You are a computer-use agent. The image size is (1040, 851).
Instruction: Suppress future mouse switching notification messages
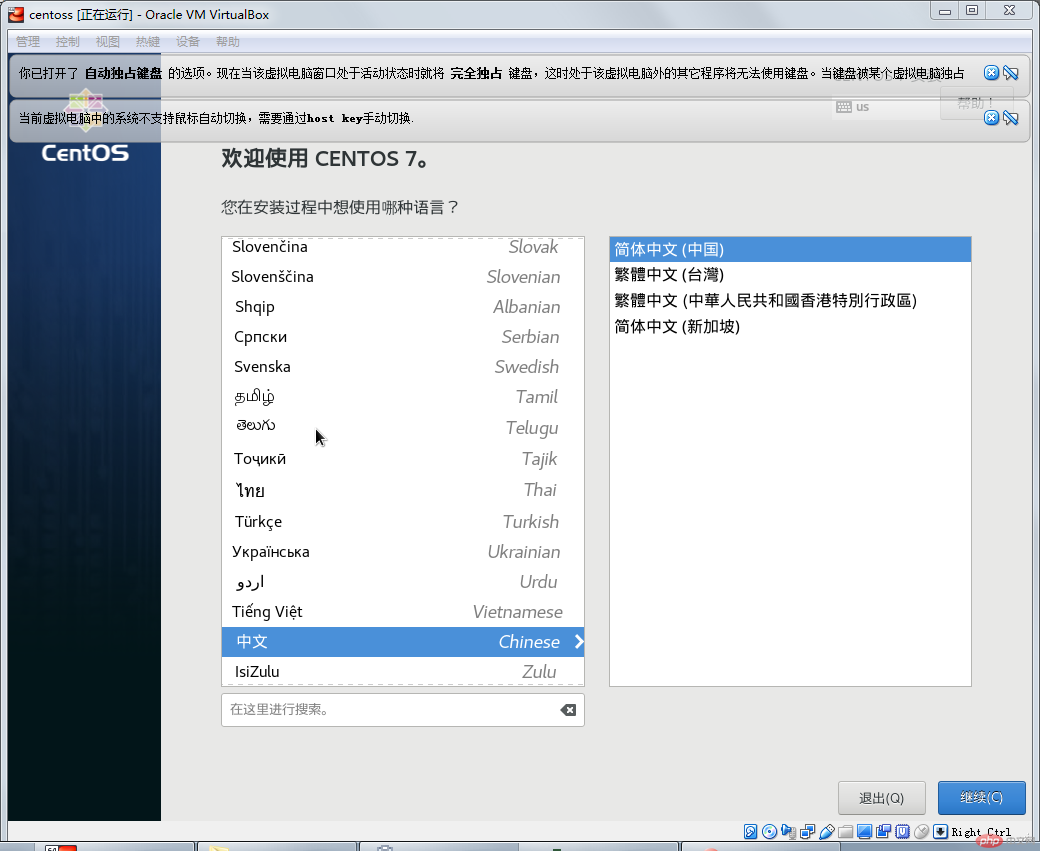1011,118
